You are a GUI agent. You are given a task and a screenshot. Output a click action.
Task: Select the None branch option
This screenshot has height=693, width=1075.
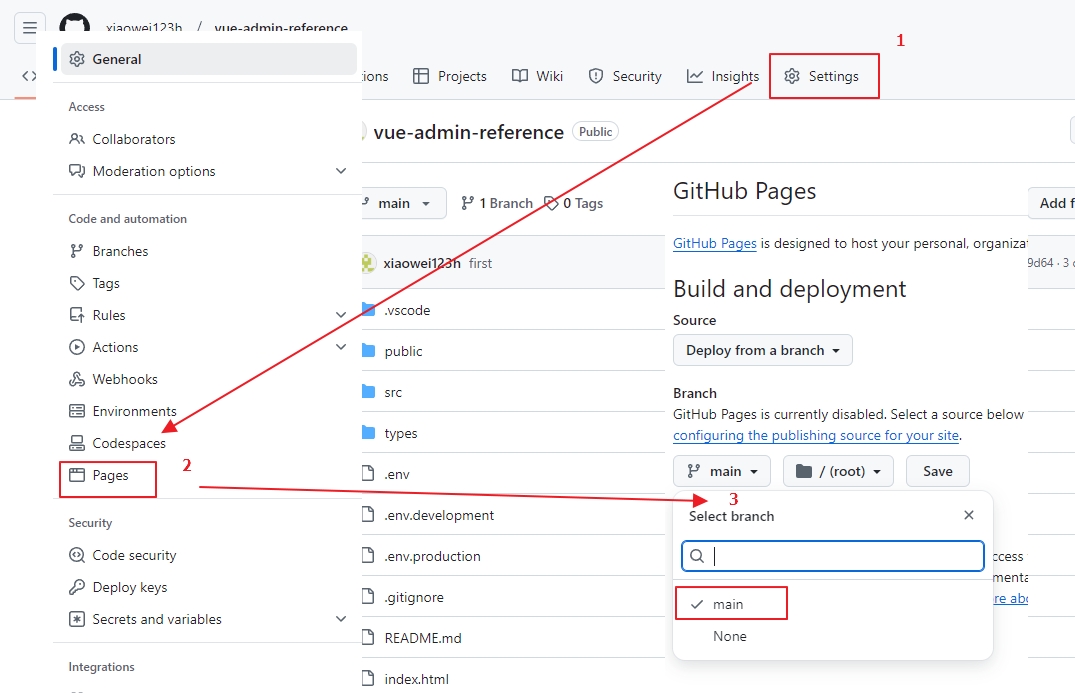(x=729, y=636)
